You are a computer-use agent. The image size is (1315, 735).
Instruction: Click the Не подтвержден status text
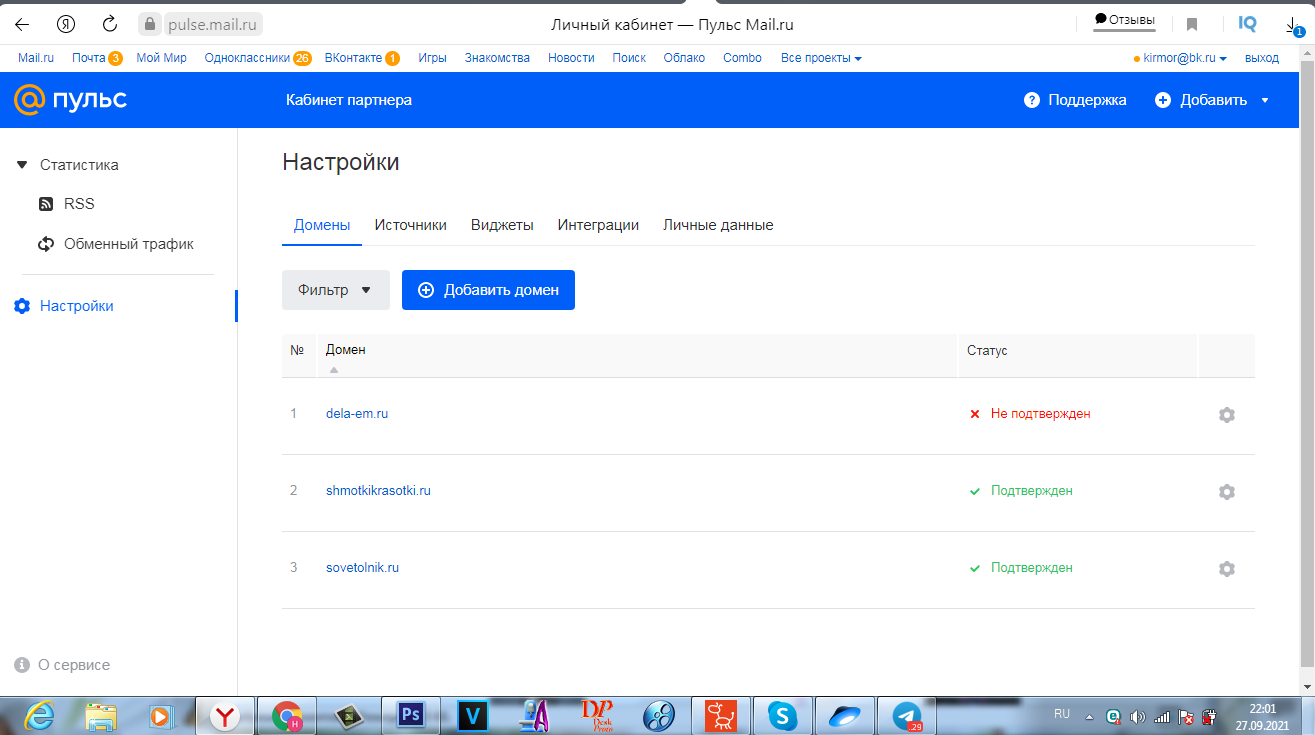tap(1040, 413)
